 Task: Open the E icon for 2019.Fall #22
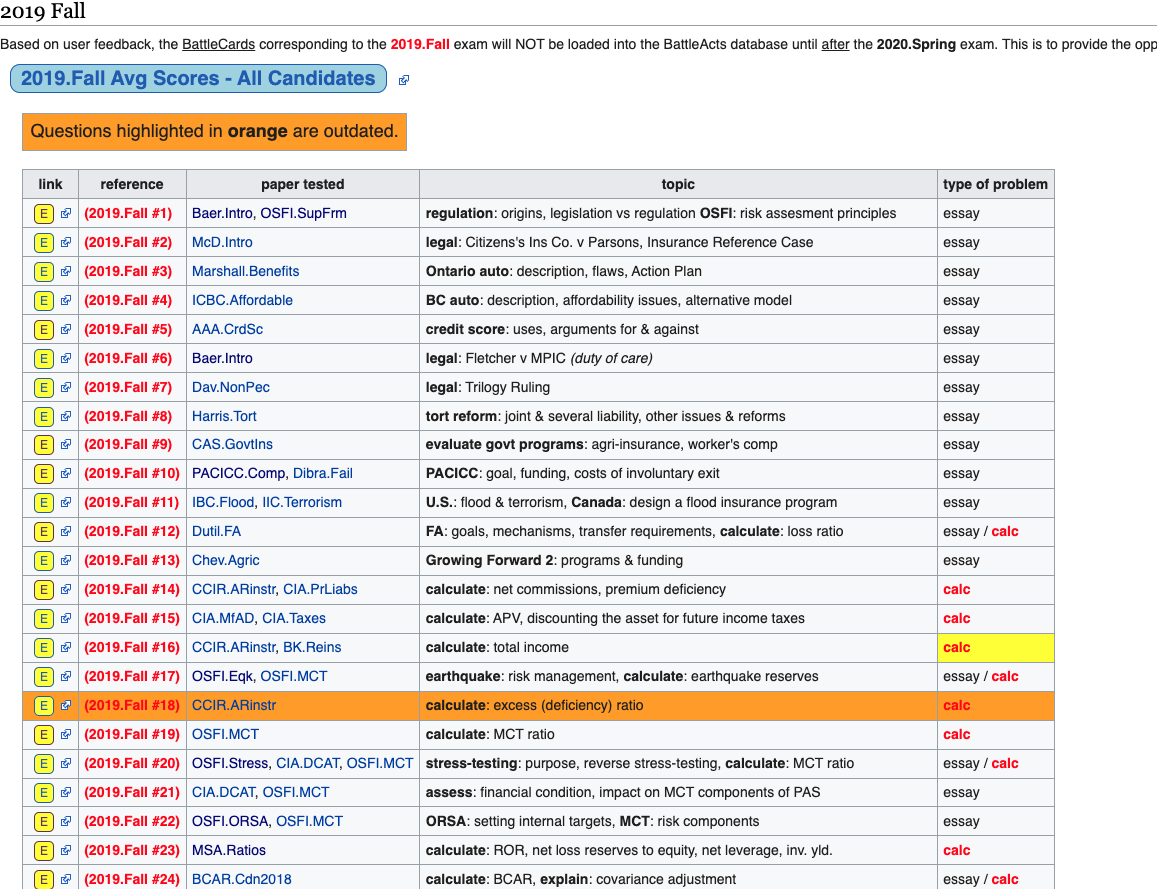[44, 822]
